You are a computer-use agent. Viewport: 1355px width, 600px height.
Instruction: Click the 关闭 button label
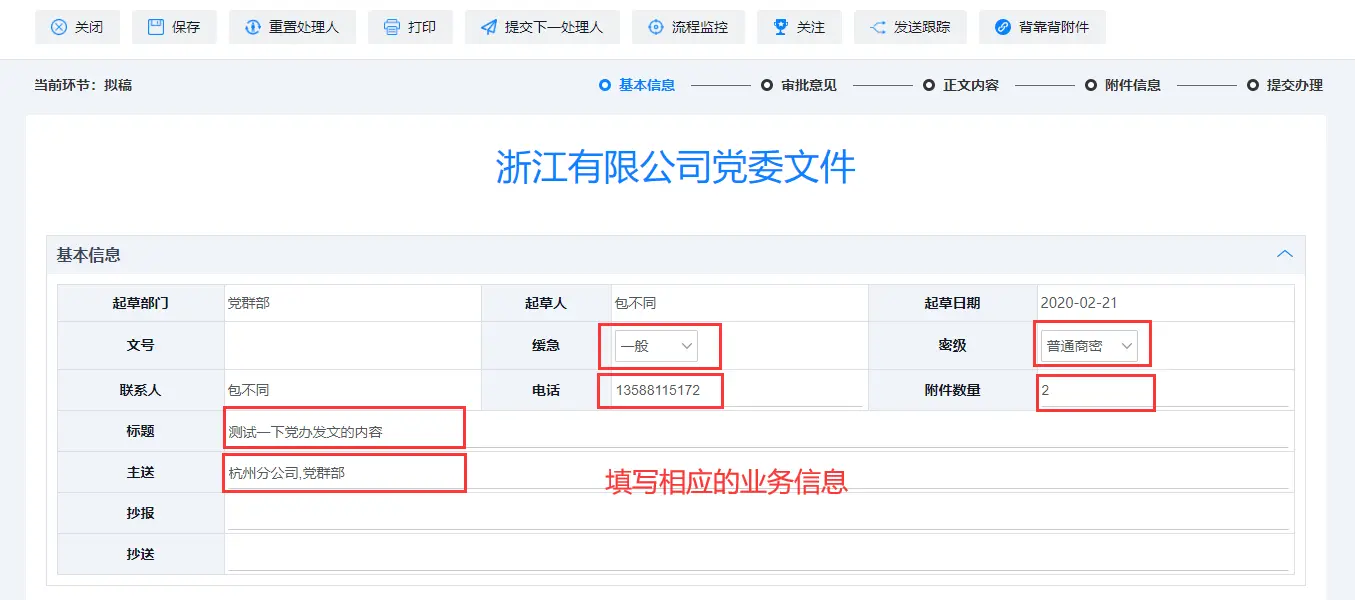click(x=89, y=27)
